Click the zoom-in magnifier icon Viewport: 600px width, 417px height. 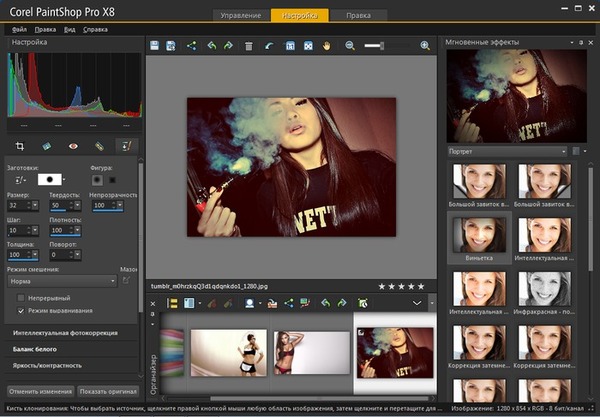pyautogui.click(x=425, y=46)
